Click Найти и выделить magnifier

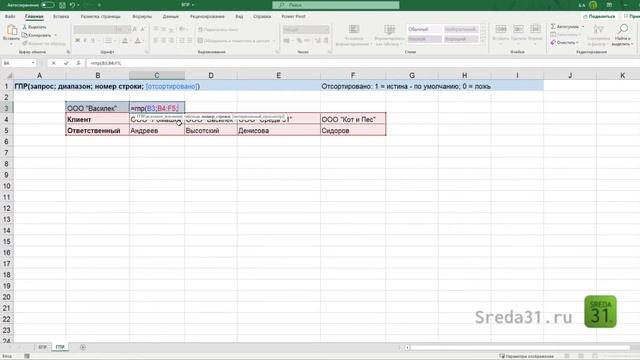[x=622, y=29]
